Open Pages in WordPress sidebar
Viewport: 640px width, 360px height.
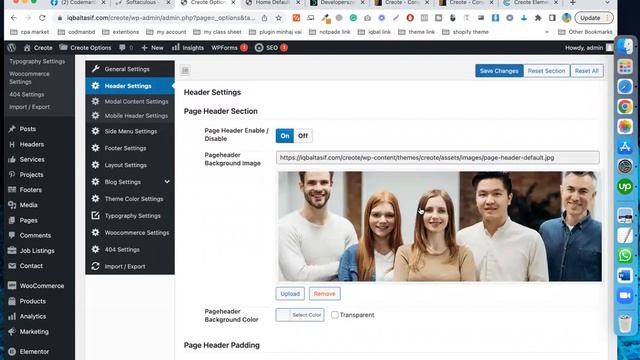[28, 220]
